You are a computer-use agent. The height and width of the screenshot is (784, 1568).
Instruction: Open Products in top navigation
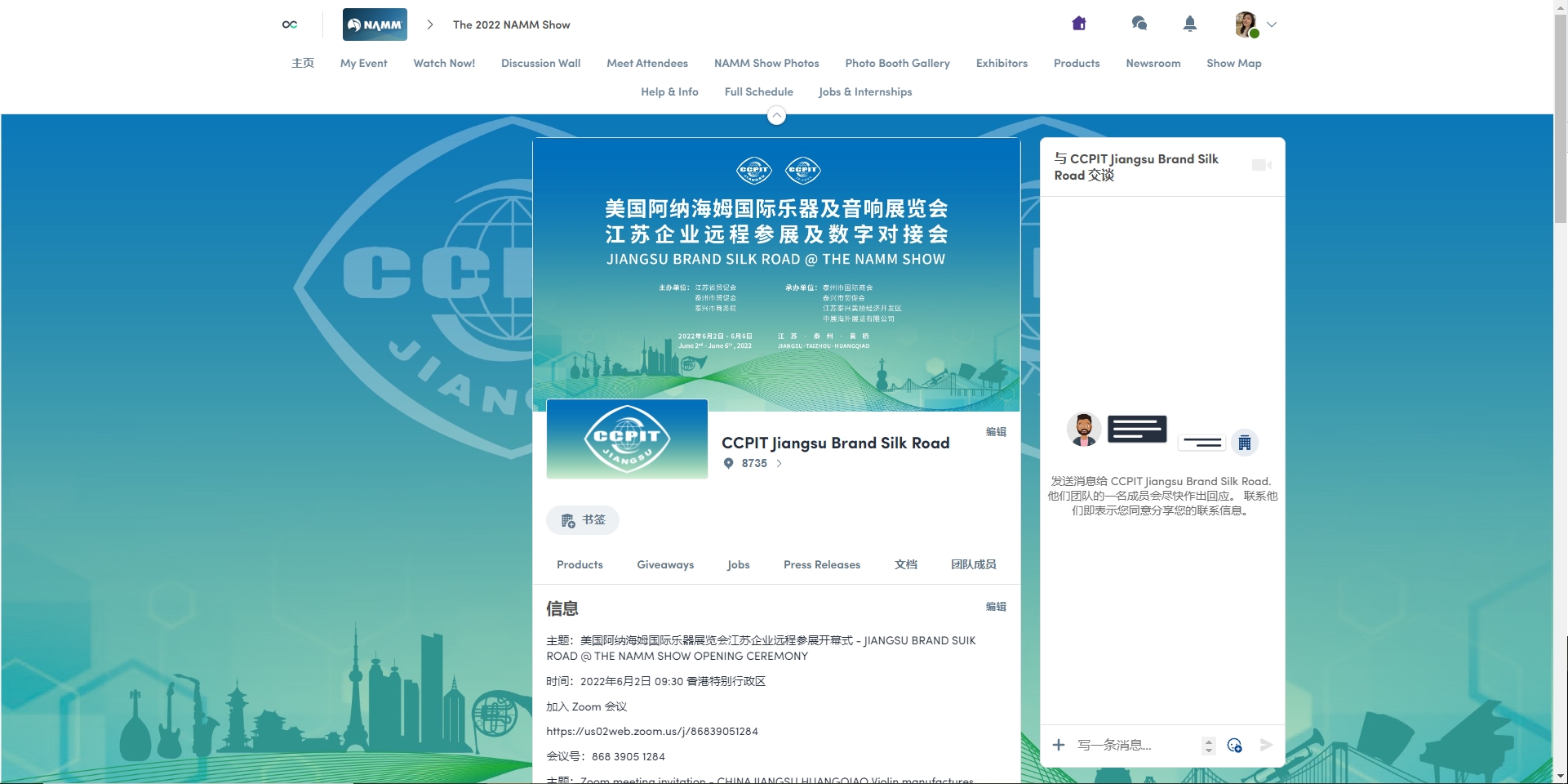[x=1077, y=63]
